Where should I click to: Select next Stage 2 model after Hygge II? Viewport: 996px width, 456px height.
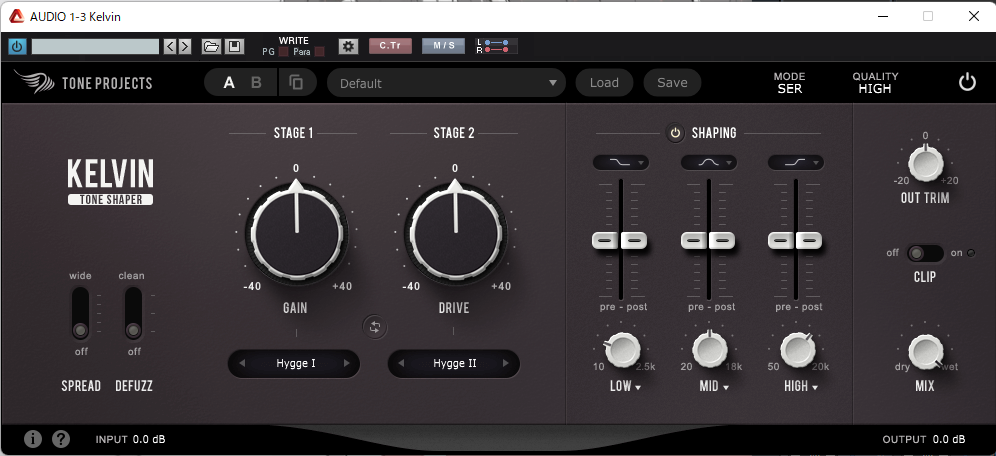click(506, 363)
